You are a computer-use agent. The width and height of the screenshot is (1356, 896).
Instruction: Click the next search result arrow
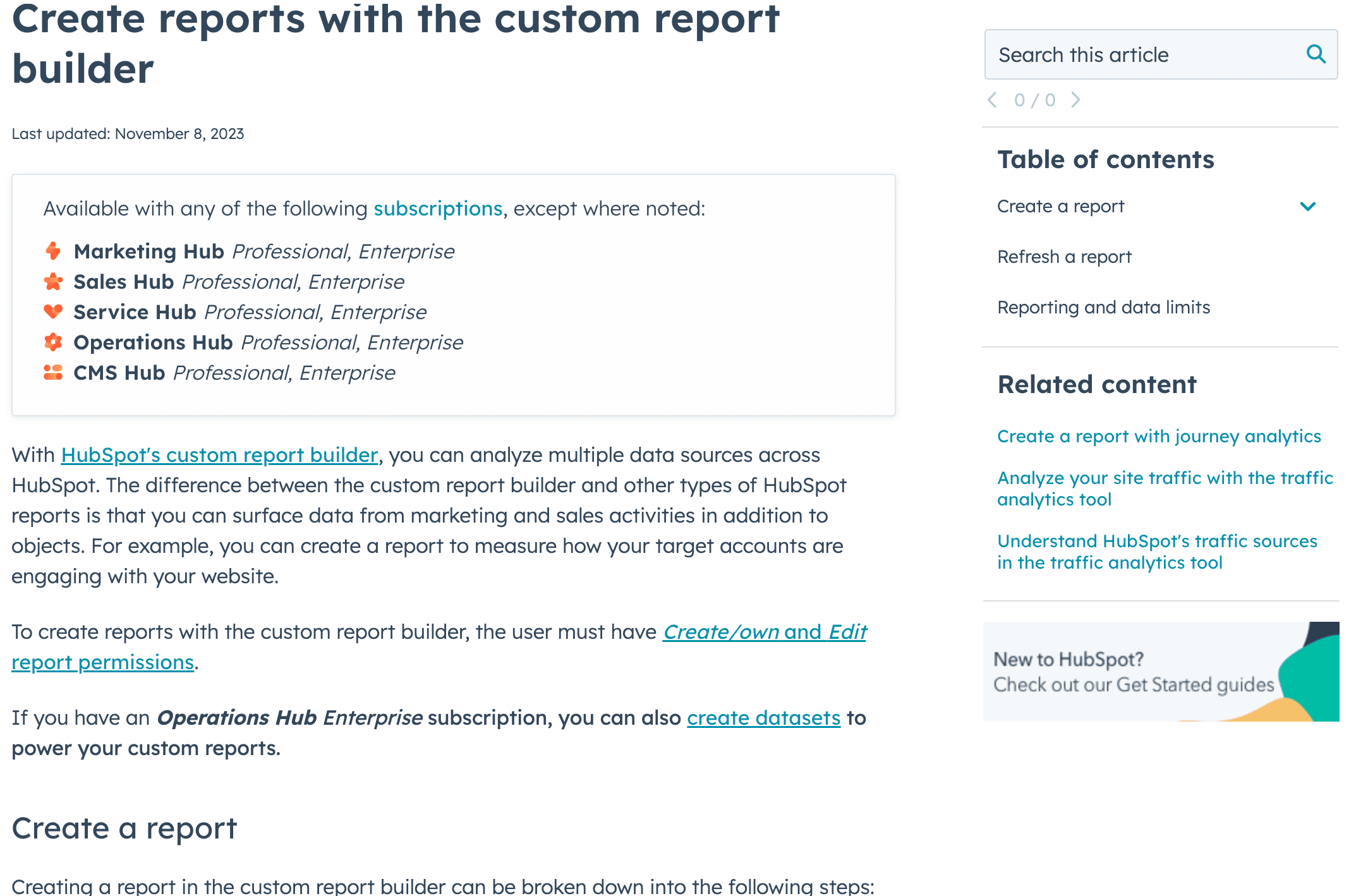pyautogui.click(x=1075, y=99)
